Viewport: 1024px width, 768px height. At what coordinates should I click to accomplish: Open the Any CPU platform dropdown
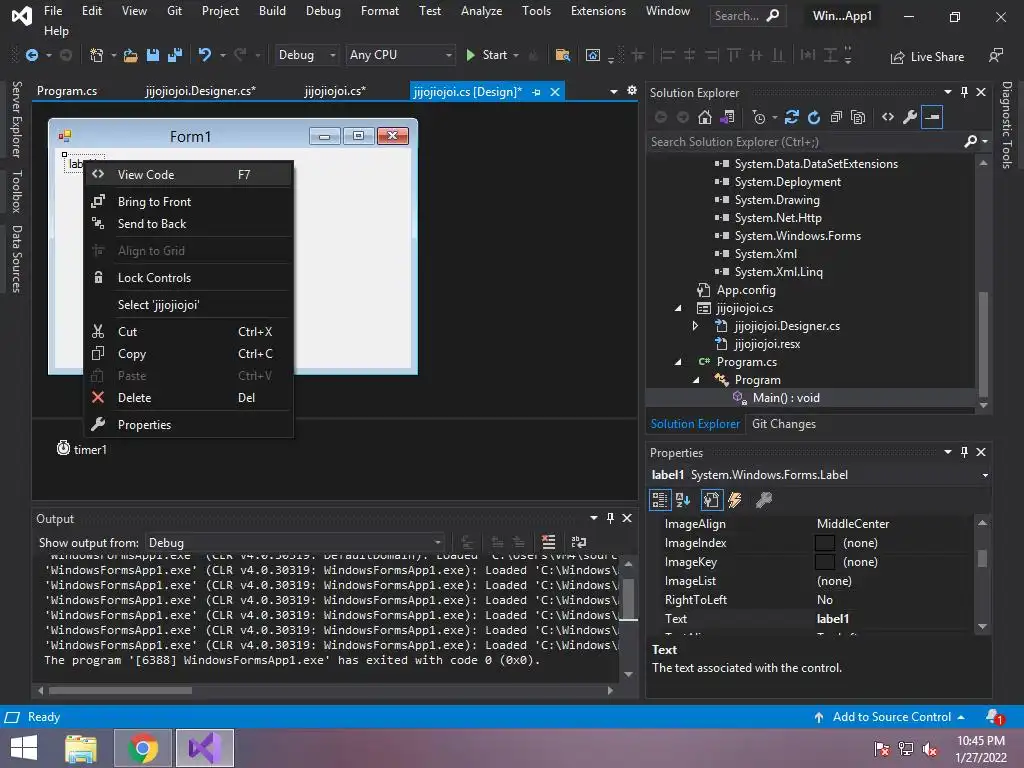(400, 56)
